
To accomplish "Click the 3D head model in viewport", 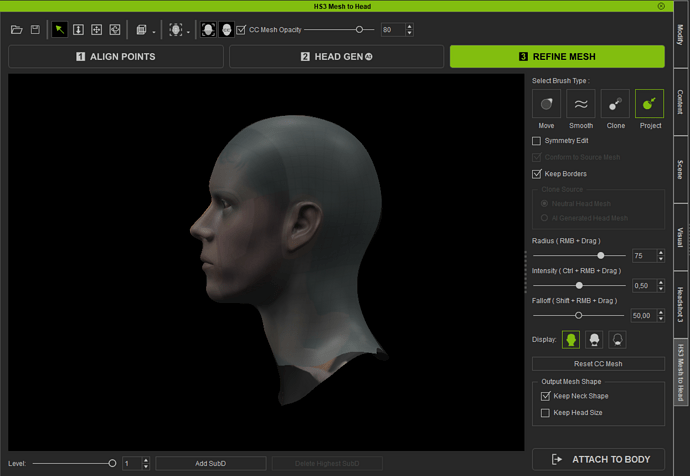I will pos(290,260).
